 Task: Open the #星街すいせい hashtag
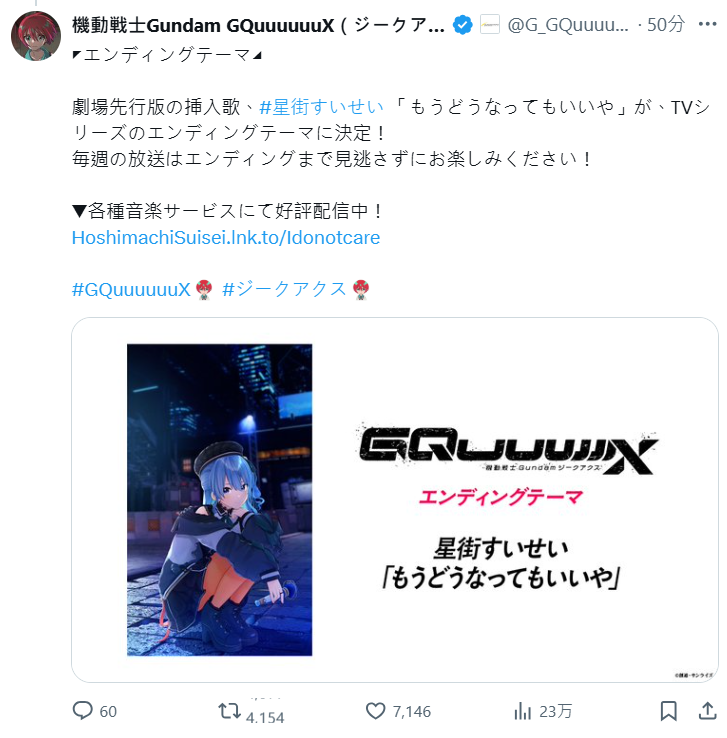pos(321,107)
